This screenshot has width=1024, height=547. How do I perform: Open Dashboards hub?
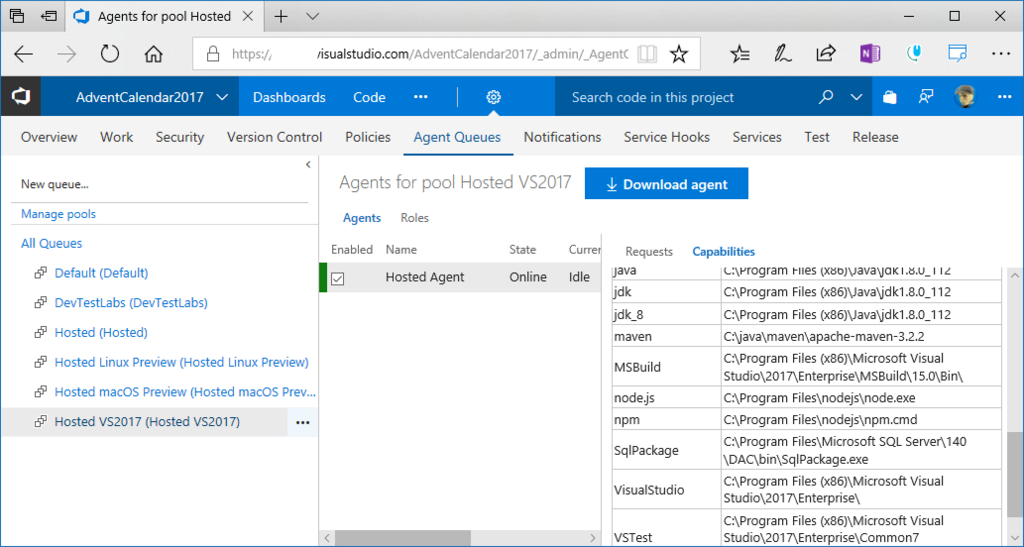pos(289,97)
